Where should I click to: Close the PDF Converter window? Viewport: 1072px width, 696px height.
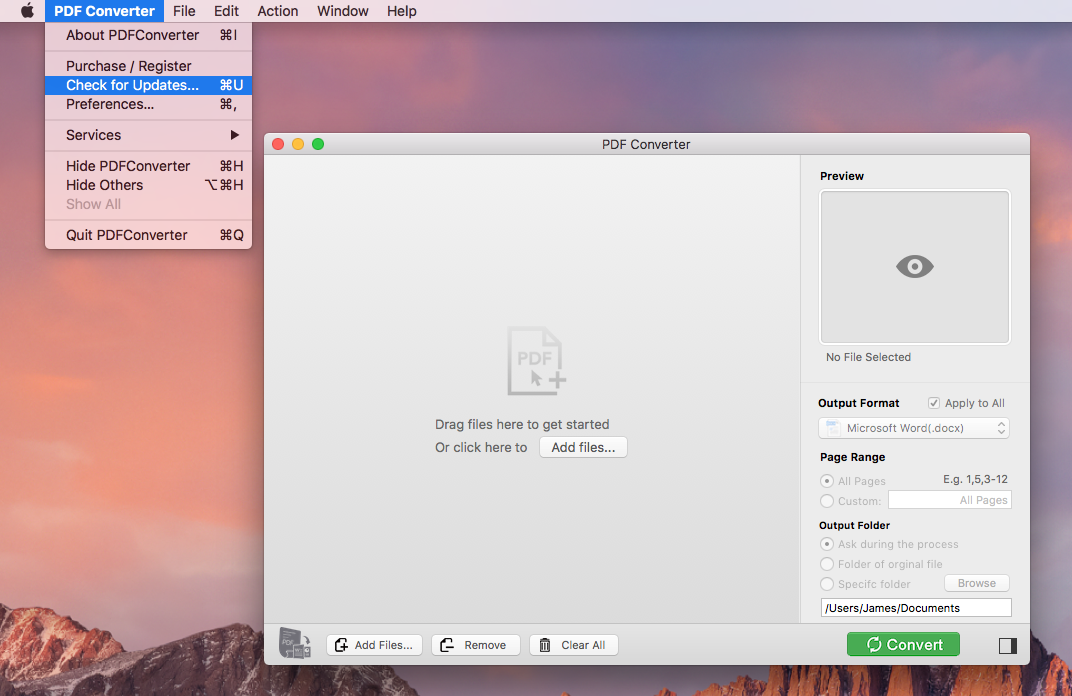point(278,144)
